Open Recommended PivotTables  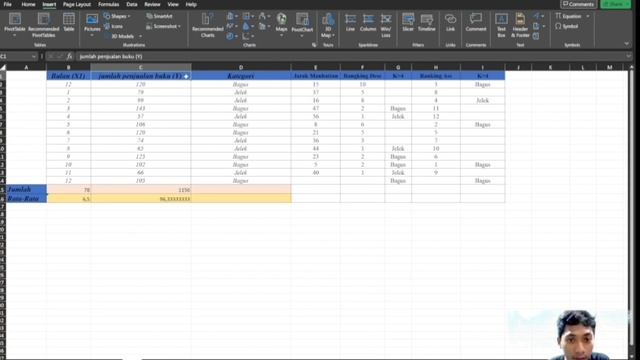pos(43,25)
